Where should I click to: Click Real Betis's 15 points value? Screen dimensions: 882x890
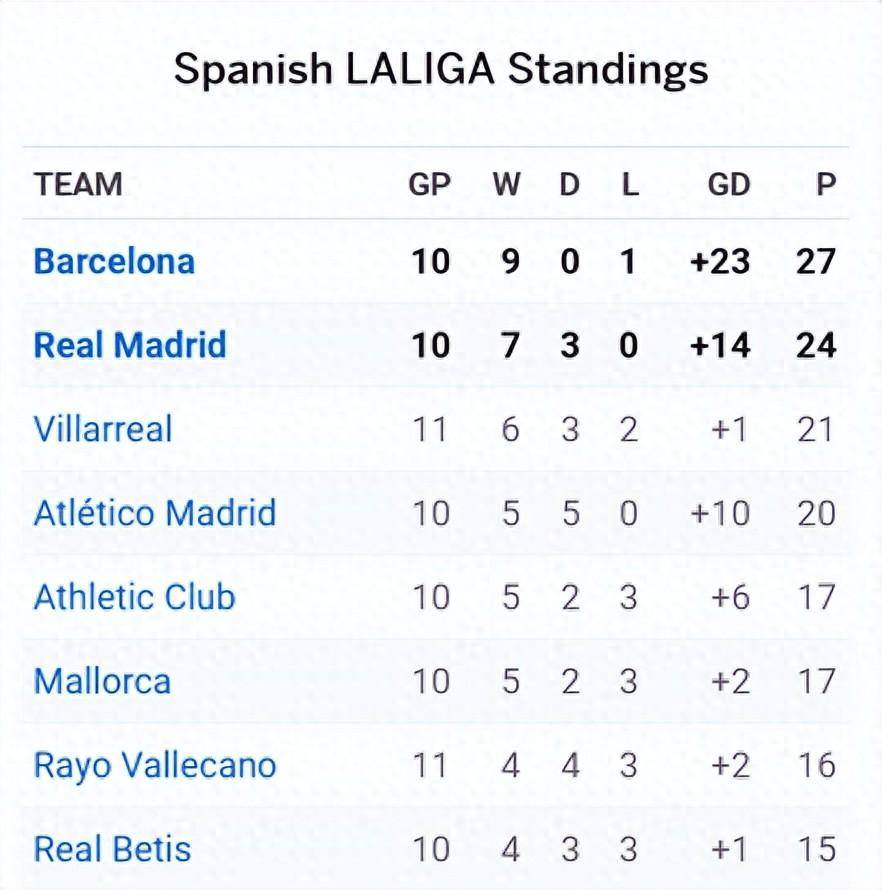(817, 849)
